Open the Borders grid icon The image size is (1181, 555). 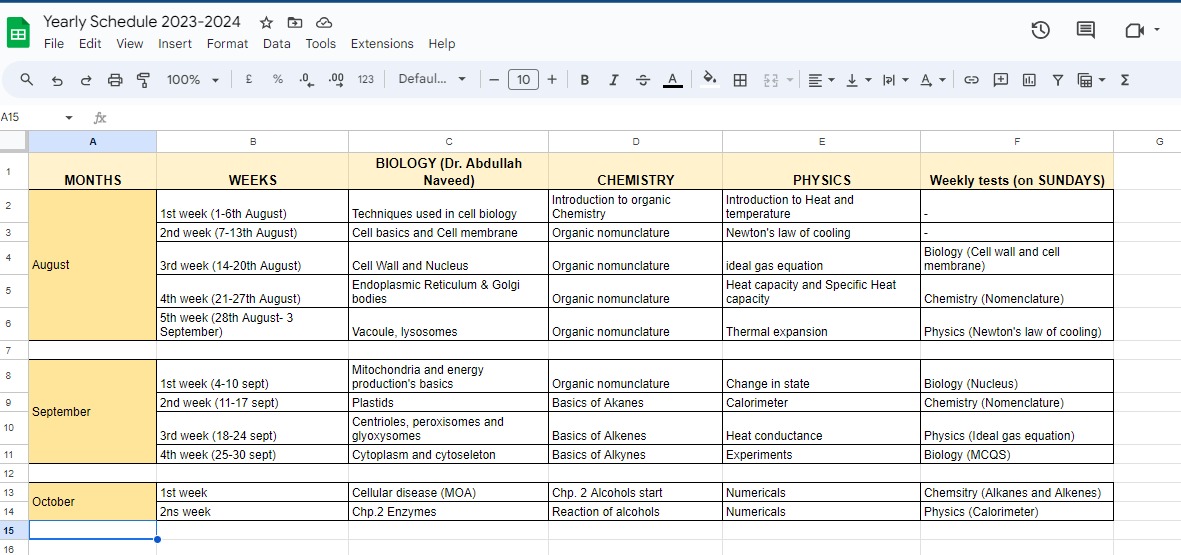(x=740, y=80)
